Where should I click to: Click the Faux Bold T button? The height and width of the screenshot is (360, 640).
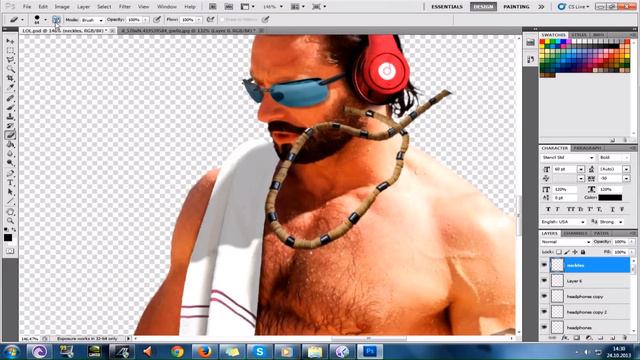pyautogui.click(x=548, y=209)
